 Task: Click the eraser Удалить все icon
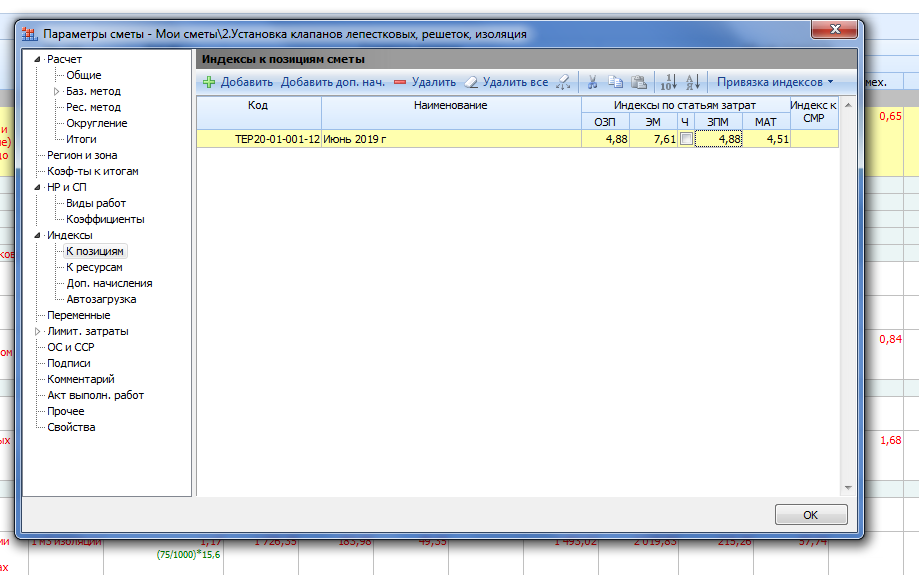(x=471, y=82)
